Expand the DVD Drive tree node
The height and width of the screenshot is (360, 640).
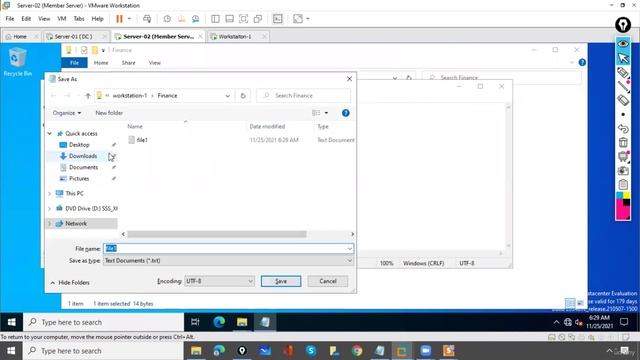coord(50,209)
